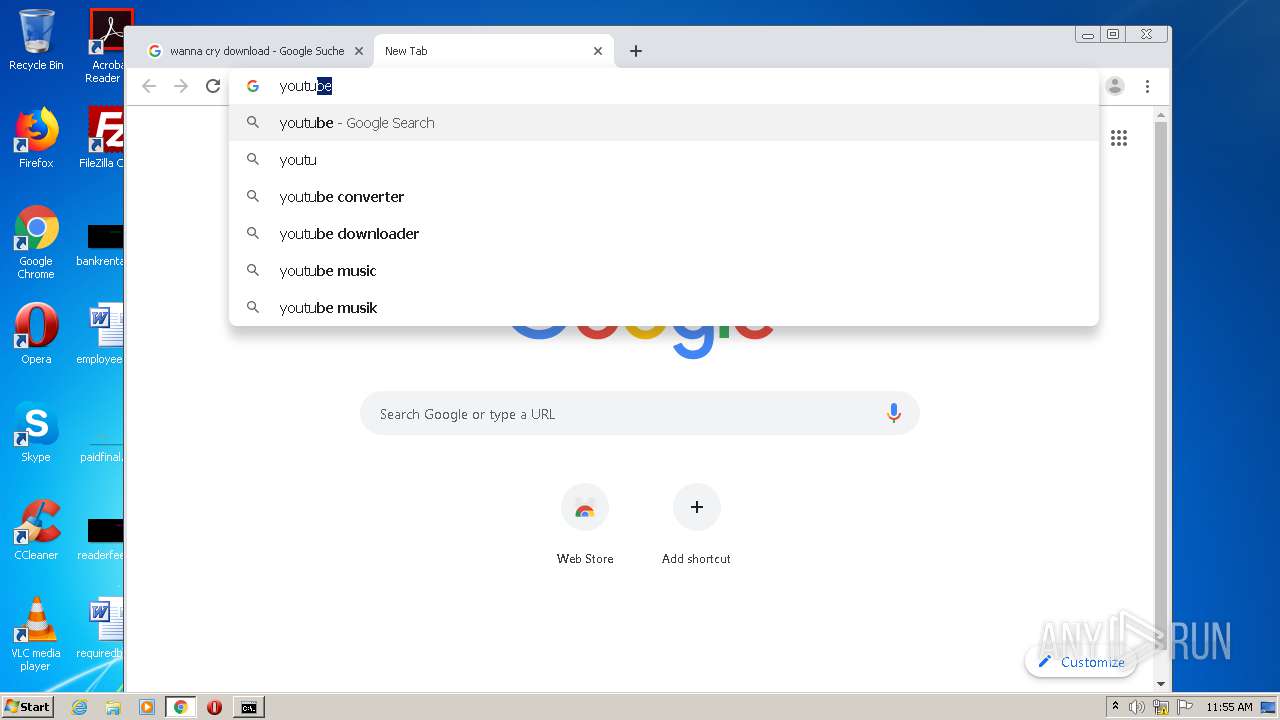Choose the 'youtu' suggestion
Image resolution: width=1280 pixels, height=720 pixels.
point(664,160)
